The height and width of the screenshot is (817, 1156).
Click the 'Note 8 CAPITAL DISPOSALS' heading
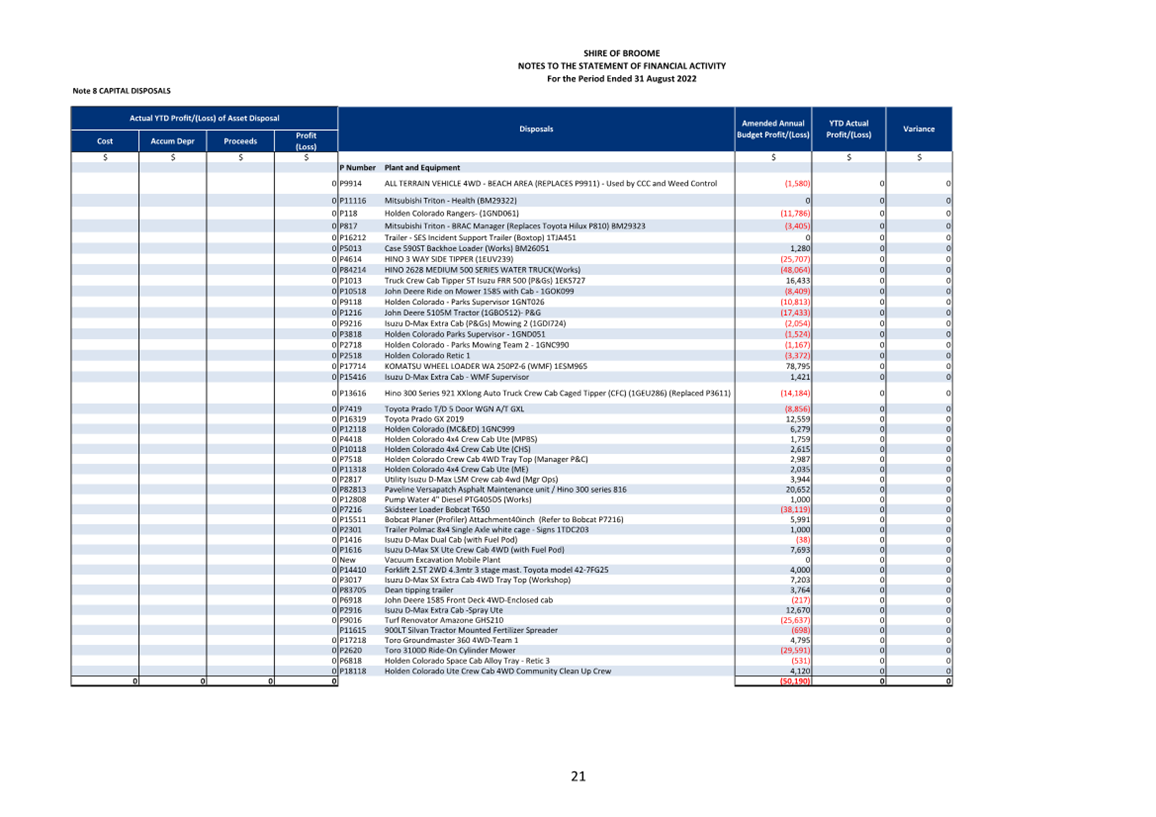tap(122, 91)
